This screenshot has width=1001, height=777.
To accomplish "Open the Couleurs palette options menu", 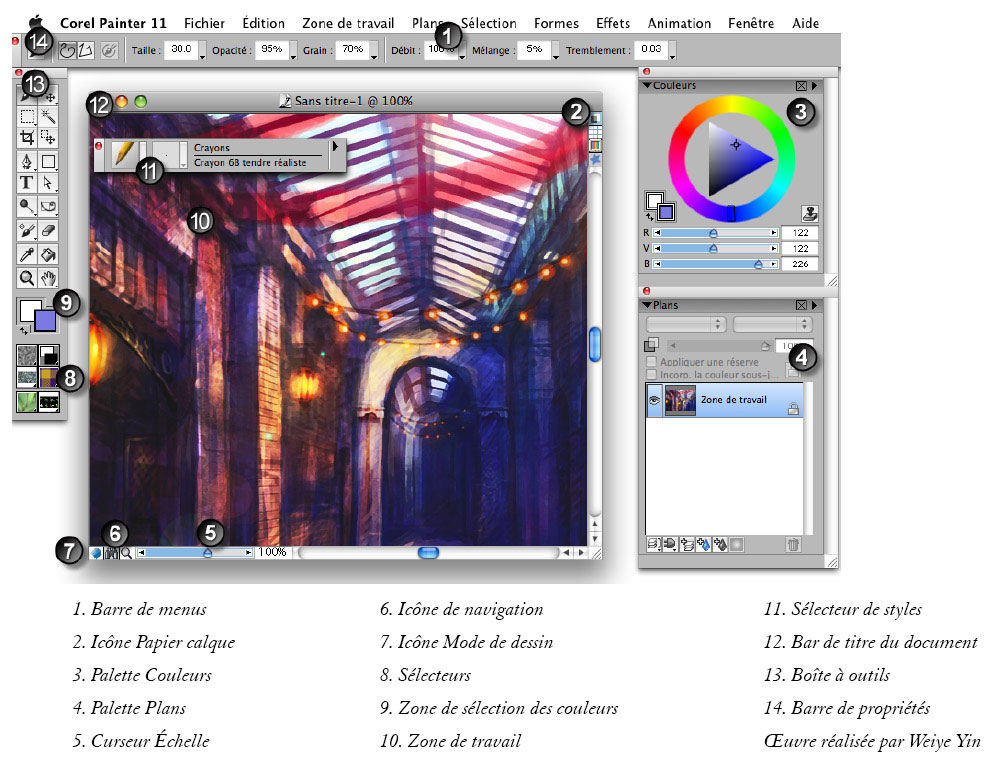I will point(815,86).
